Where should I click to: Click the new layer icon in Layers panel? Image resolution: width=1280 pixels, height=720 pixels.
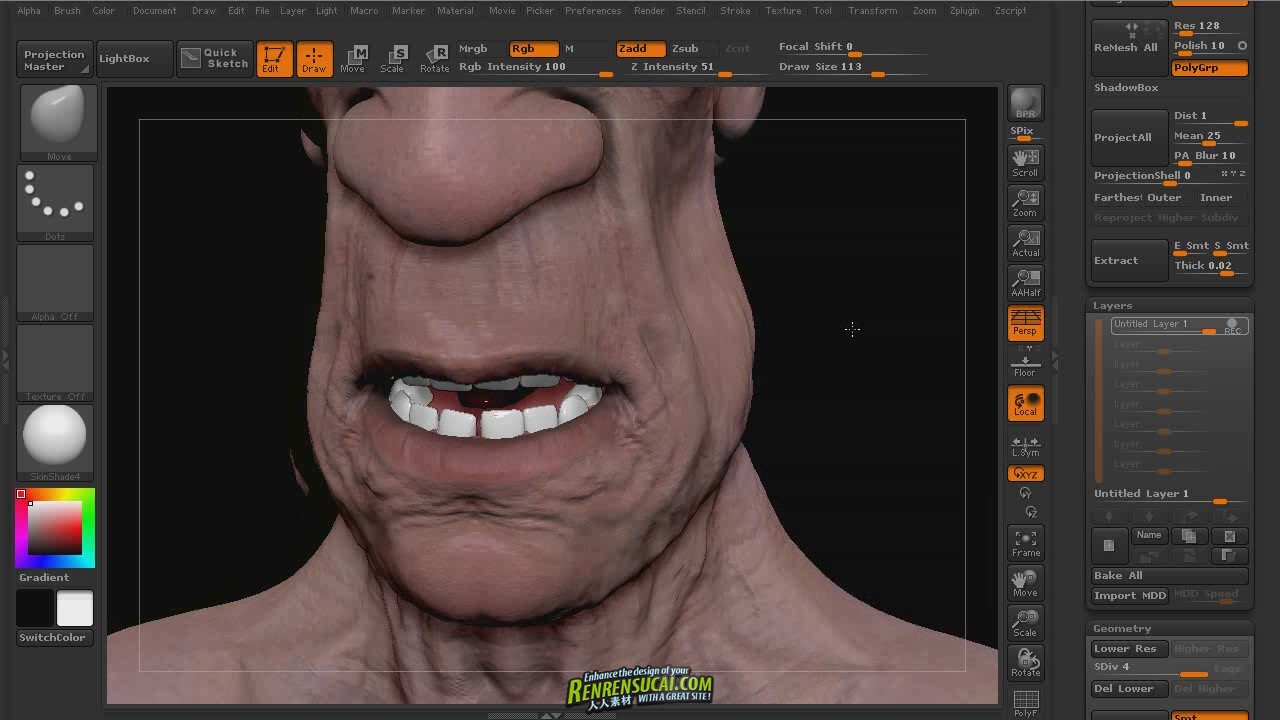(1109, 545)
